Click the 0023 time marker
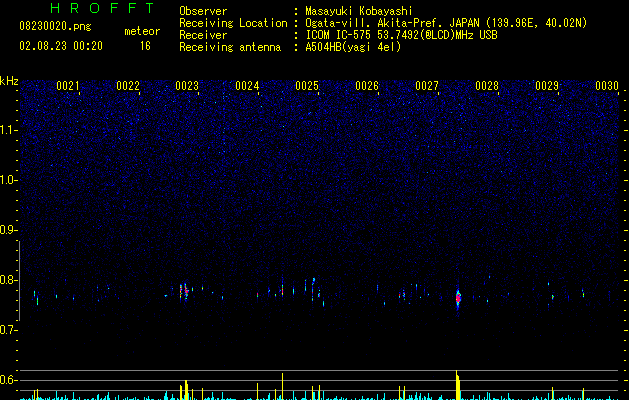This screenshot has height=400, width=629. click(187, 86)
